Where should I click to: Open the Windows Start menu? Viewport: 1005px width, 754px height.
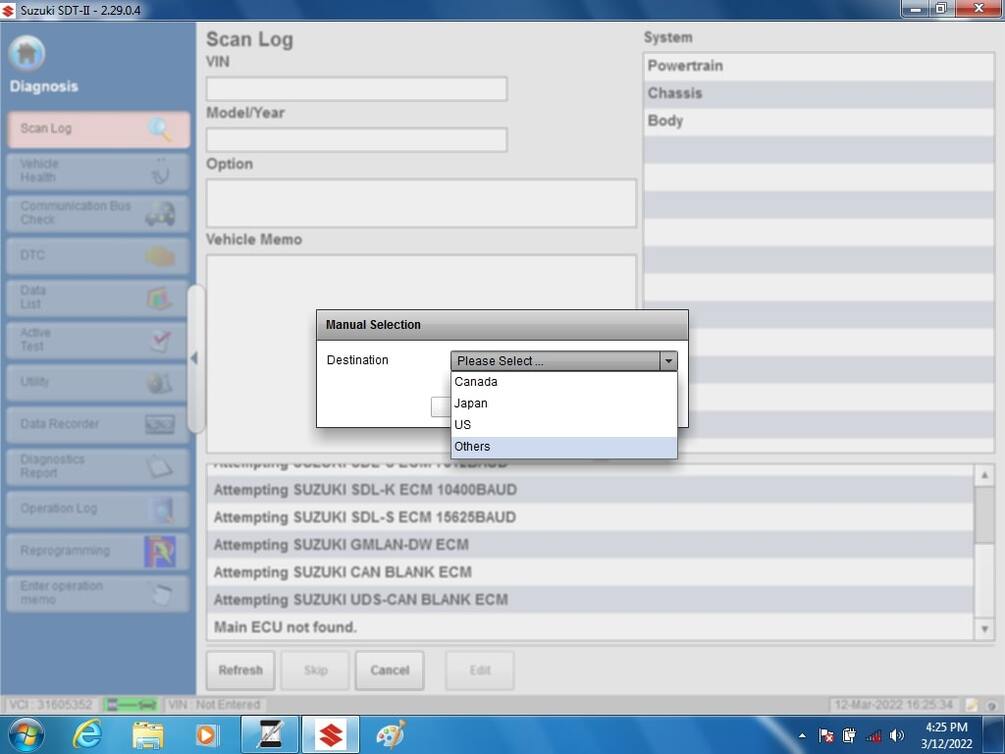point(25,735)
